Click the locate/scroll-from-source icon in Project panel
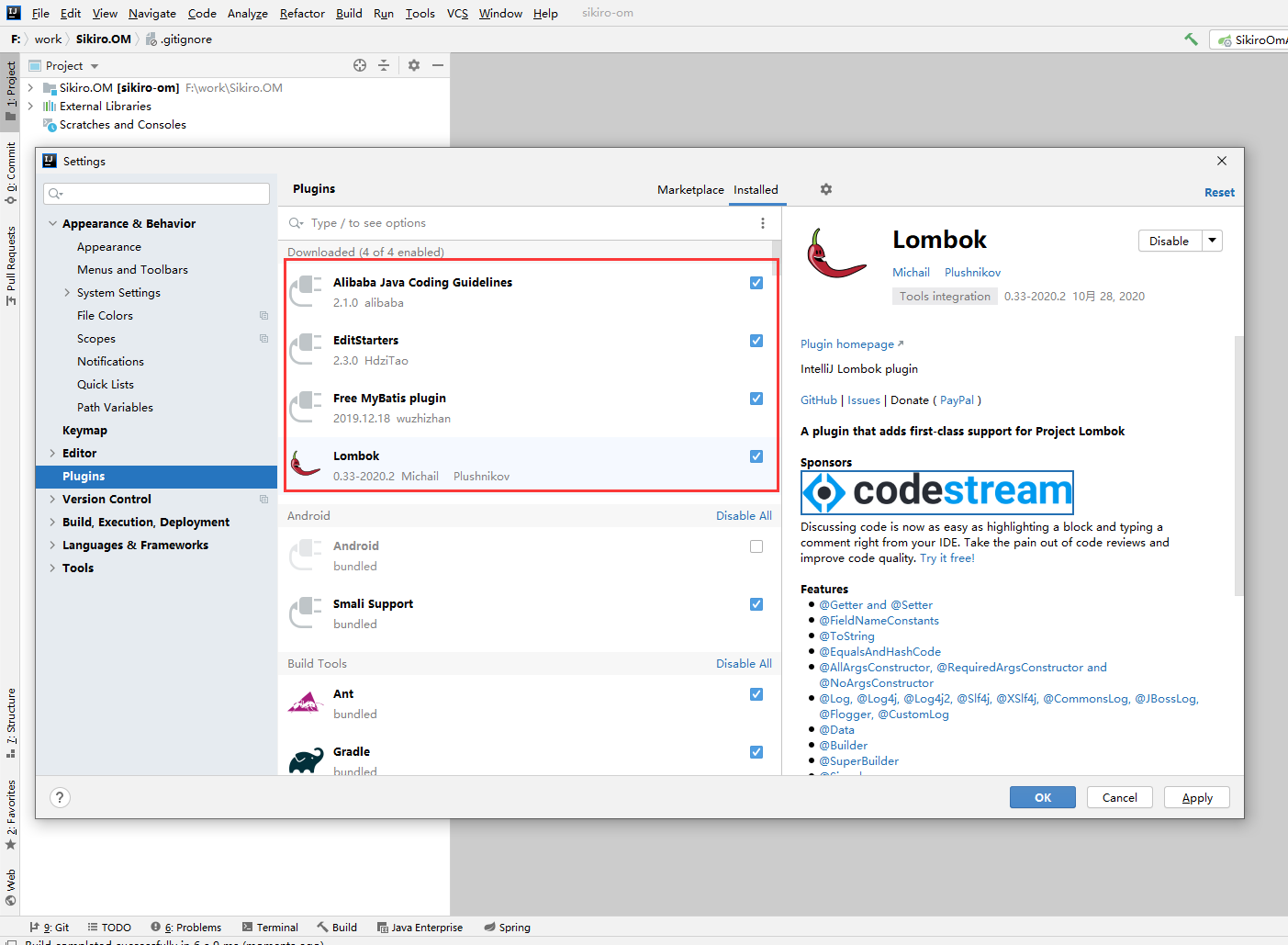 (360, 65)
